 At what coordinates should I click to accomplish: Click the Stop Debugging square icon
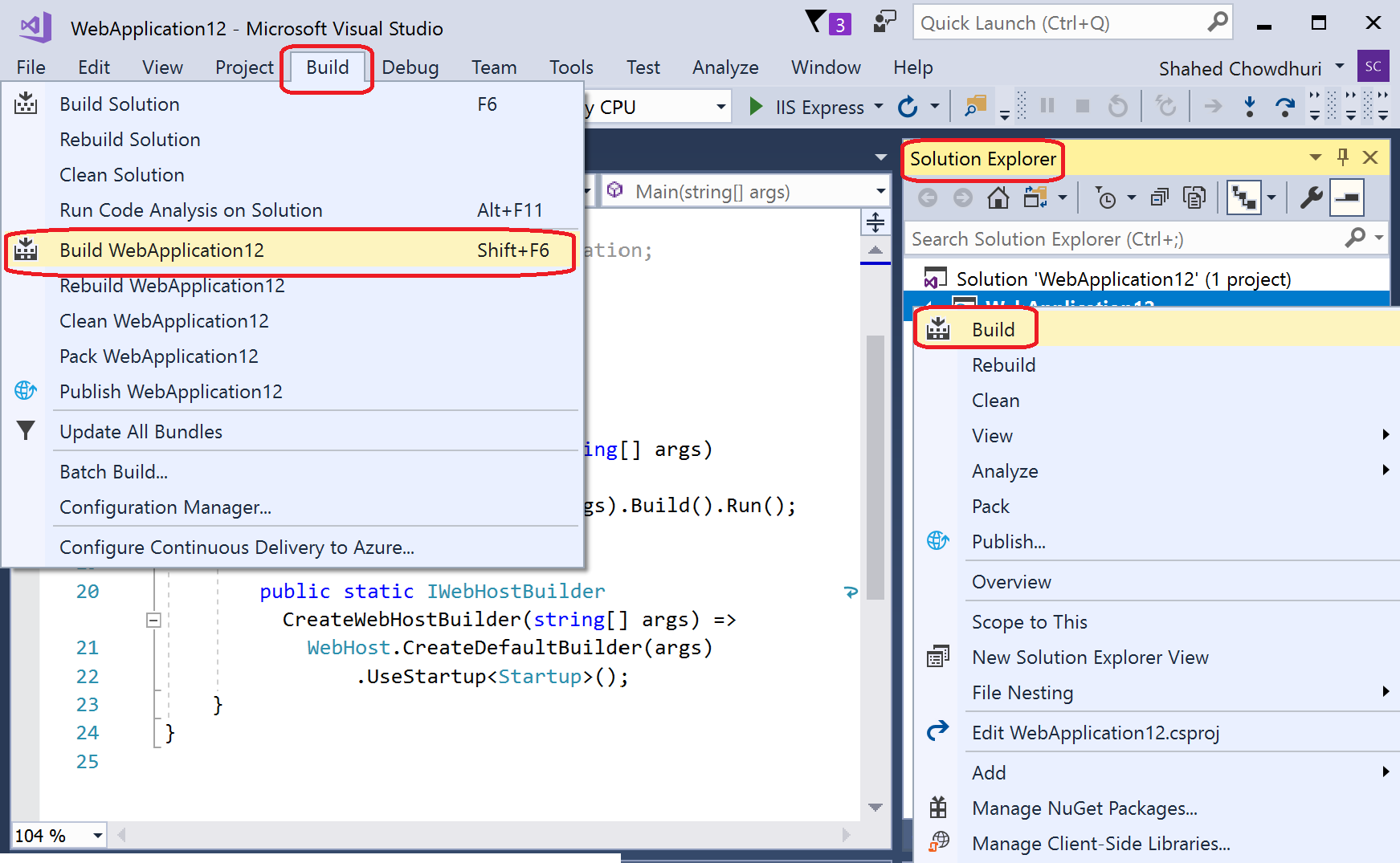[x=1082, y=106]
